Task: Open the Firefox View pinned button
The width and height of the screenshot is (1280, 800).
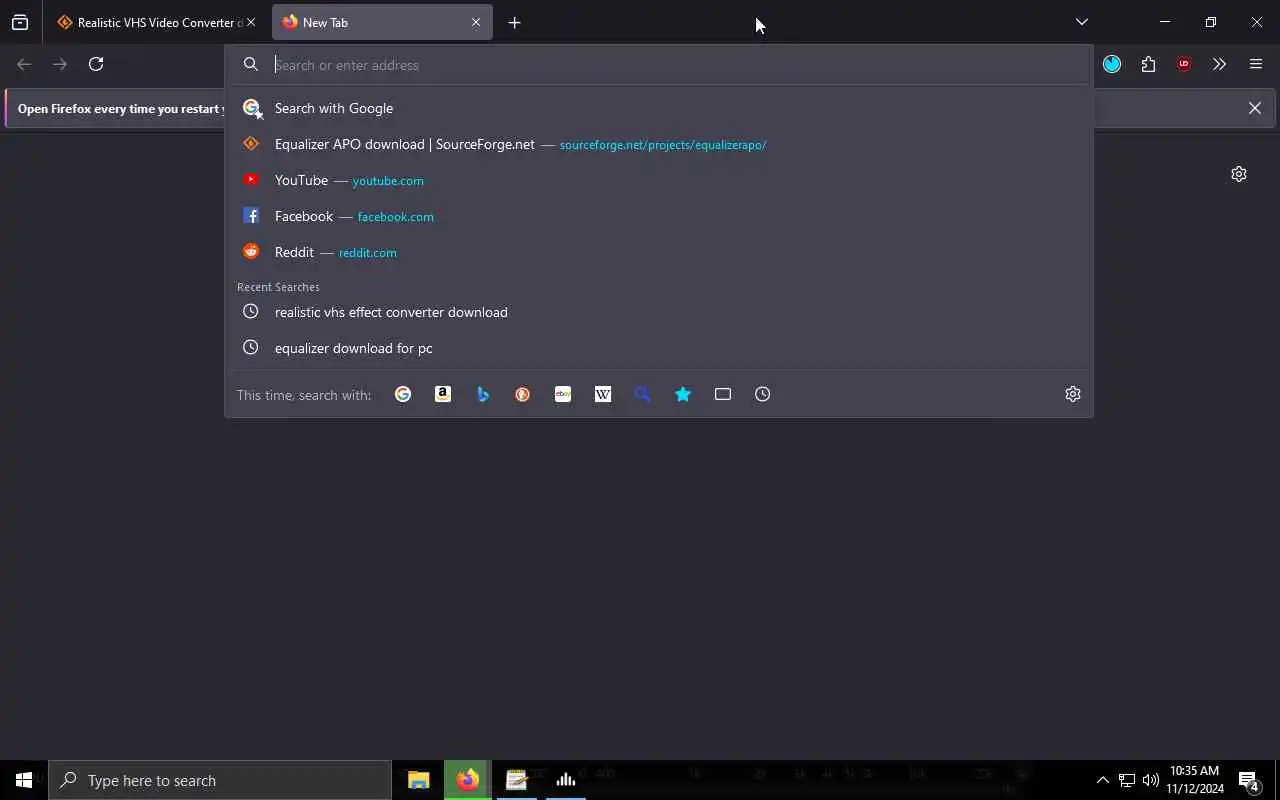Action: coord(20,22)
